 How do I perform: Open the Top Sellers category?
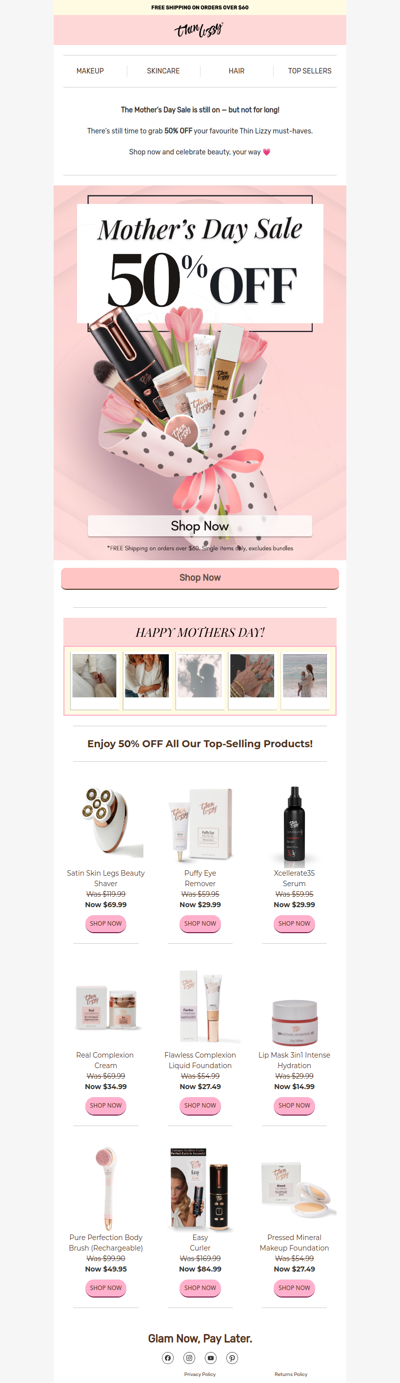point(310,71)
